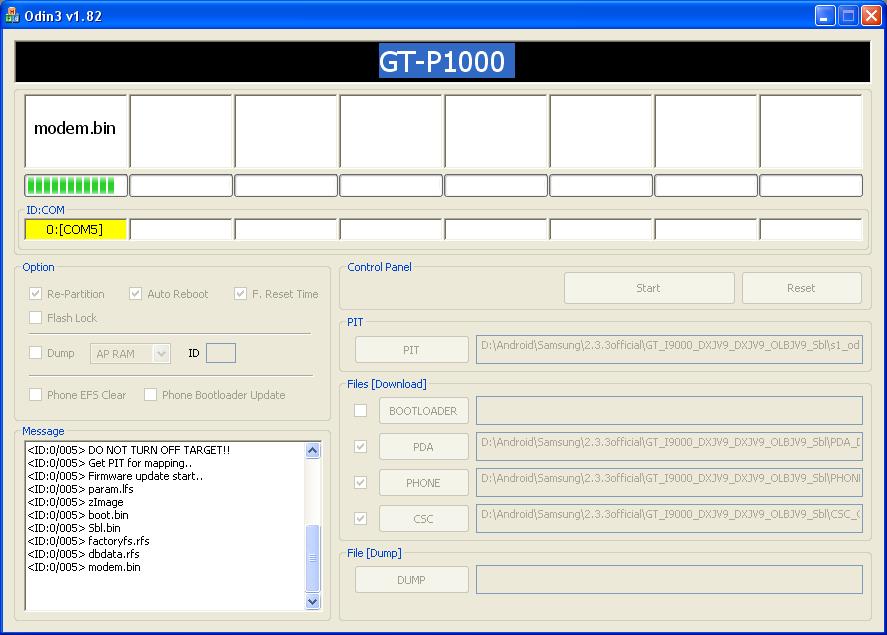Screen dimensions: 887x635
Task: Click the BOOTLOADER path field
Action: coord(669,411)
